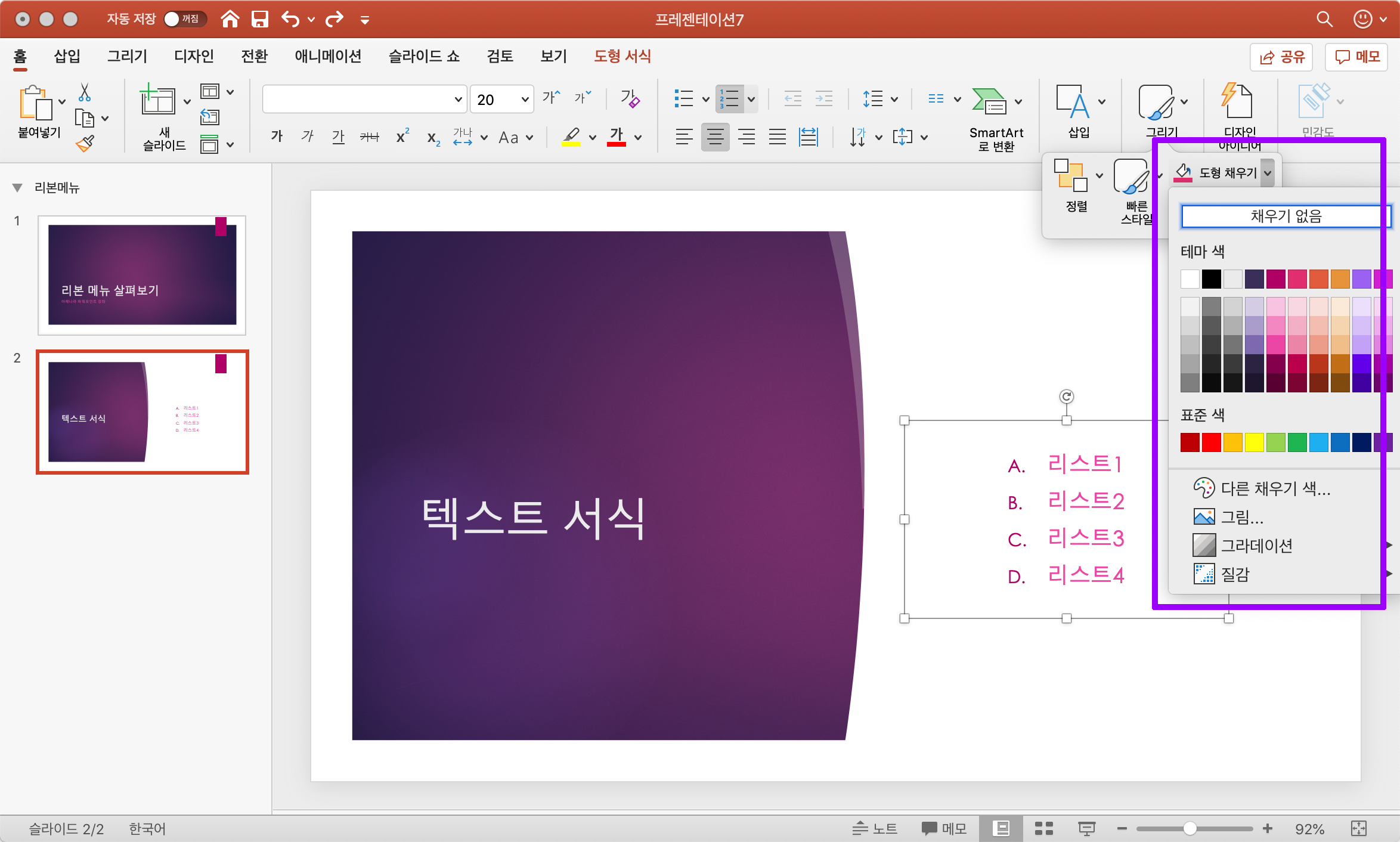
Task: Switch to the 애니메이션 tab
Action: [328, 56]
